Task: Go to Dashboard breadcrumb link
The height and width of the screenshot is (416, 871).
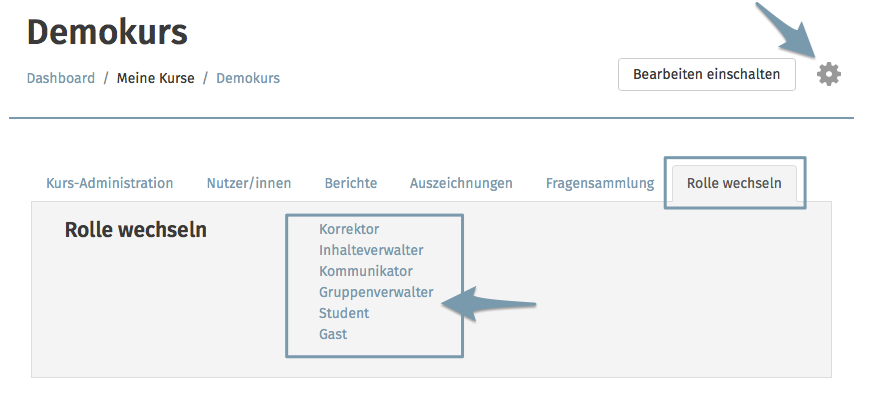Action: (61, 78)
